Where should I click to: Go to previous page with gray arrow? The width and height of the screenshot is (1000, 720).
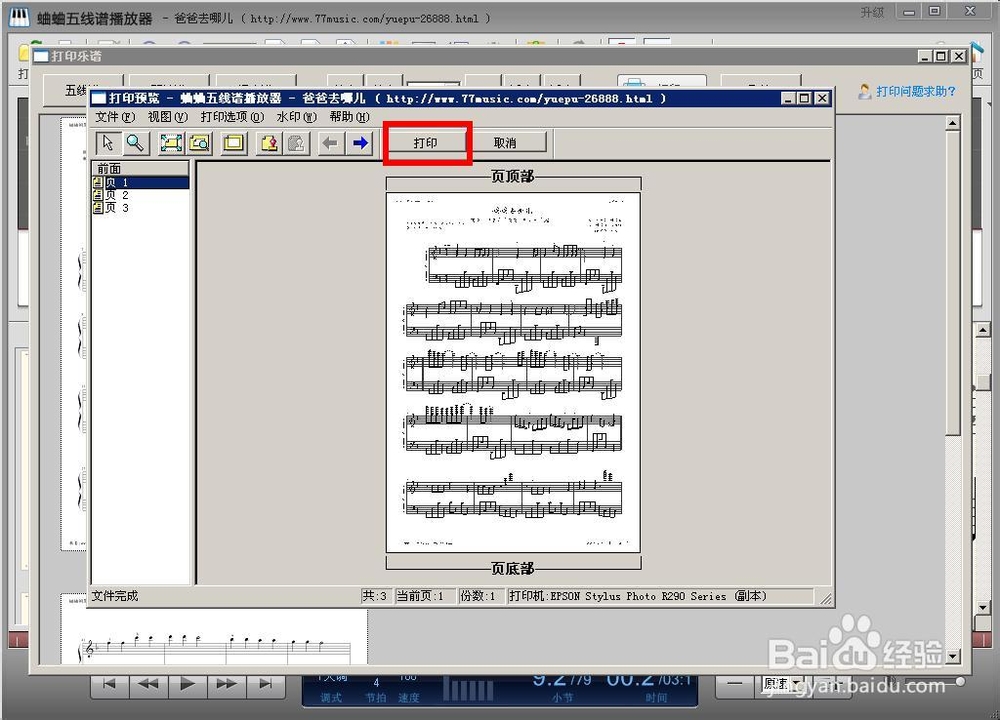(x=330, y=143)
